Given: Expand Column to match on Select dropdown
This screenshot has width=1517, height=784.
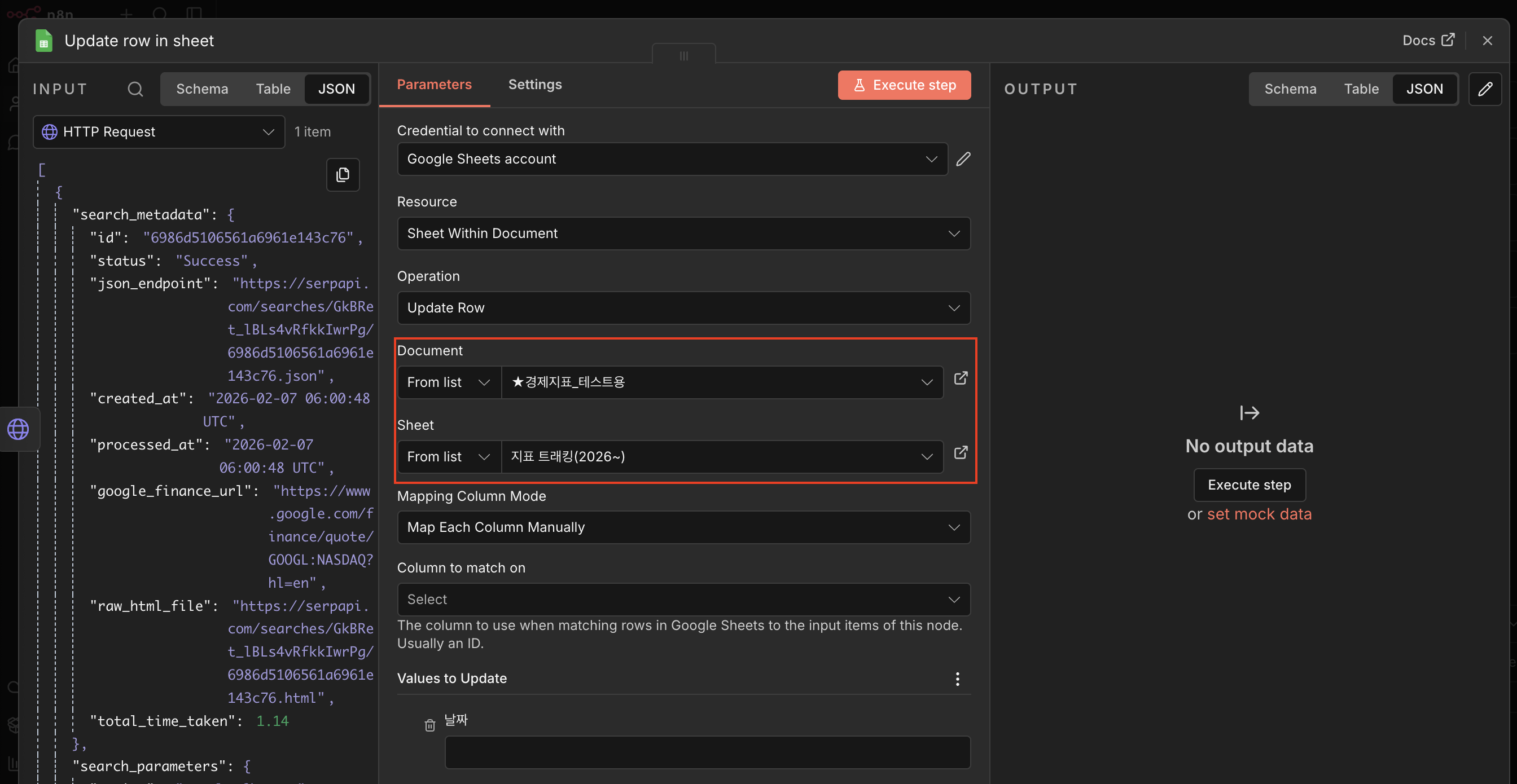Looking at the screenshot, I should [683, 599].
